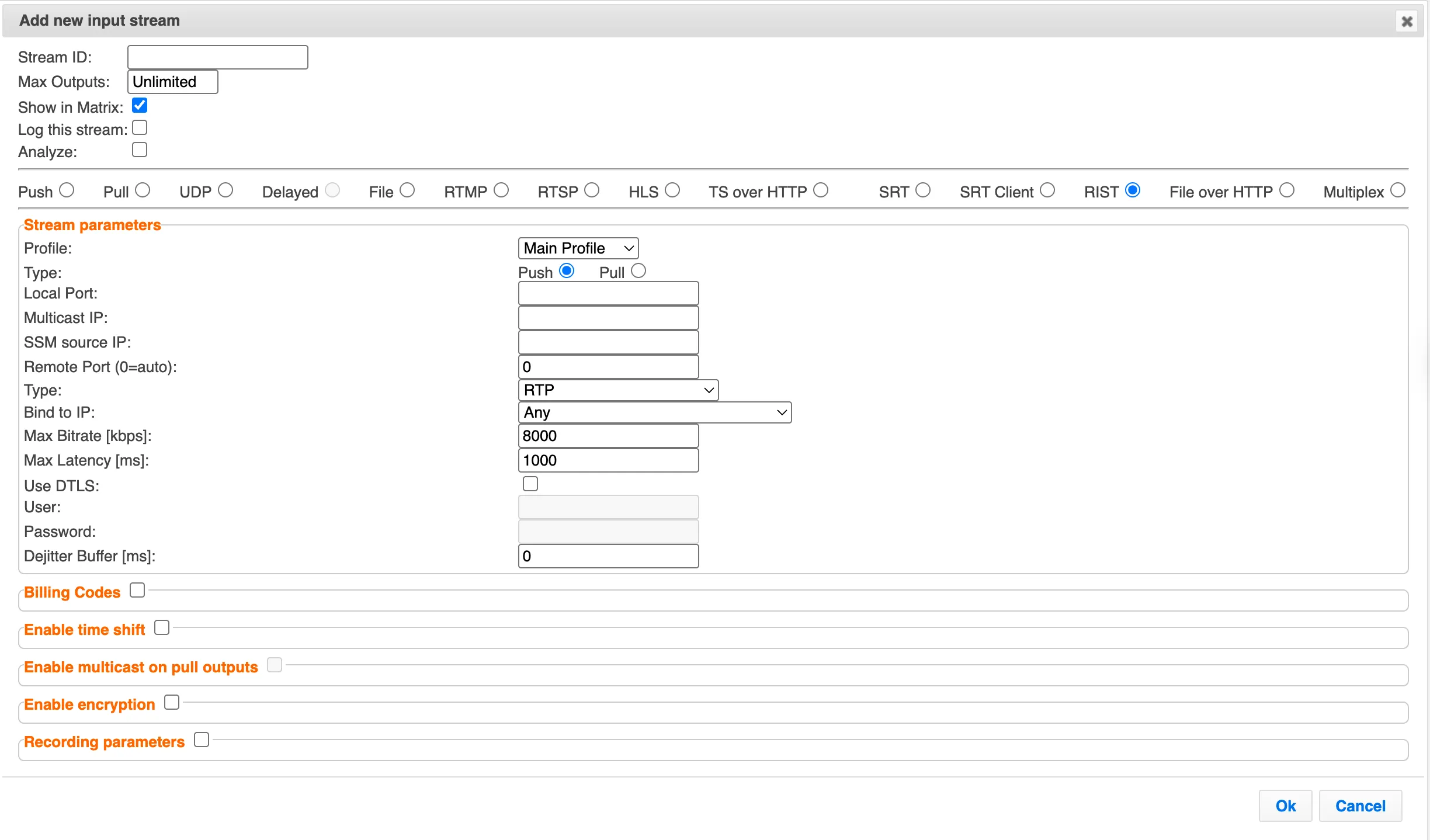This screenshot has width=1430, height=840.
Task: Enable Log this stream checkbox
Action: point(140,127)
